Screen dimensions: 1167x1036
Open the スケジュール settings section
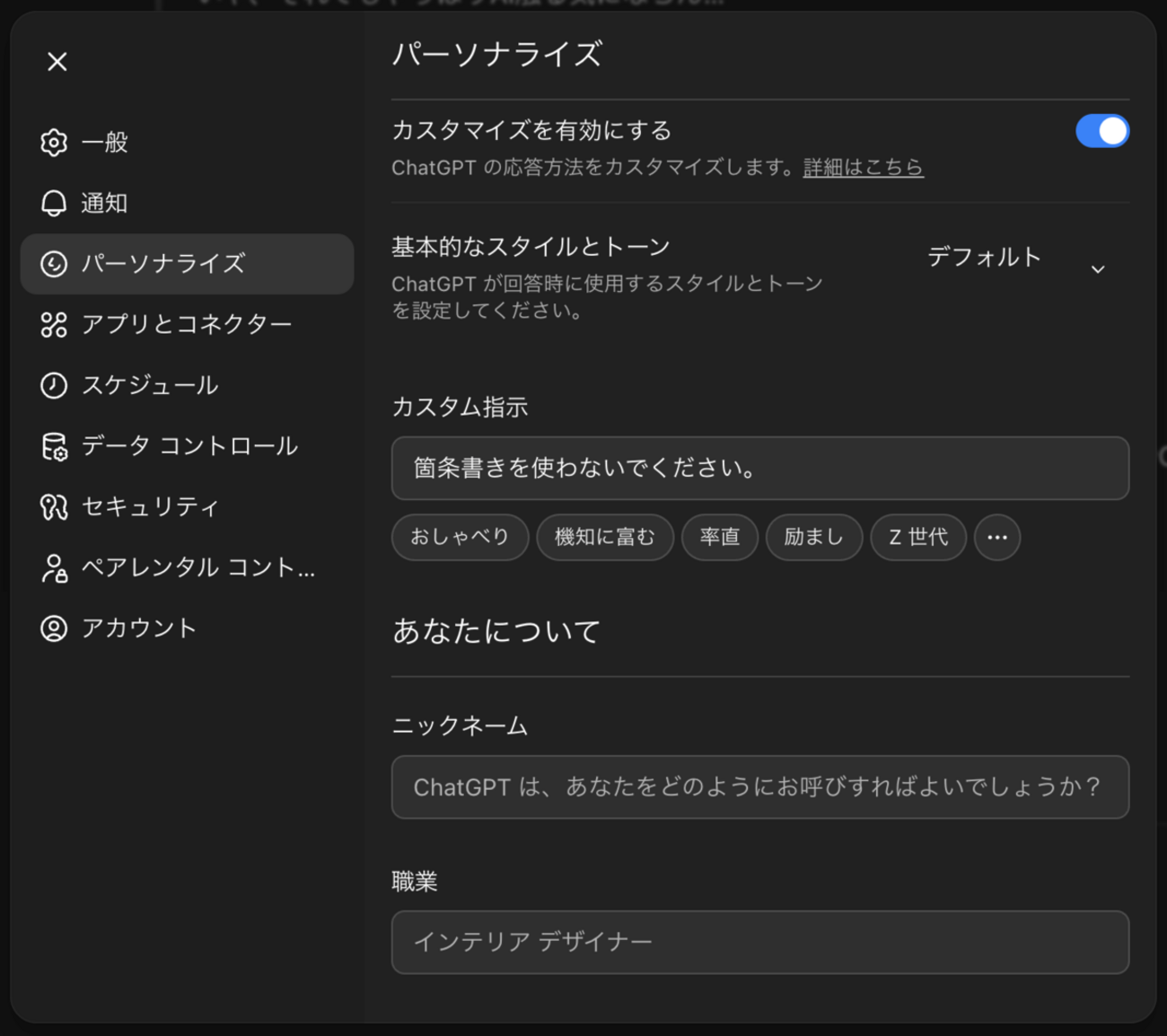[x=187, y=385]
